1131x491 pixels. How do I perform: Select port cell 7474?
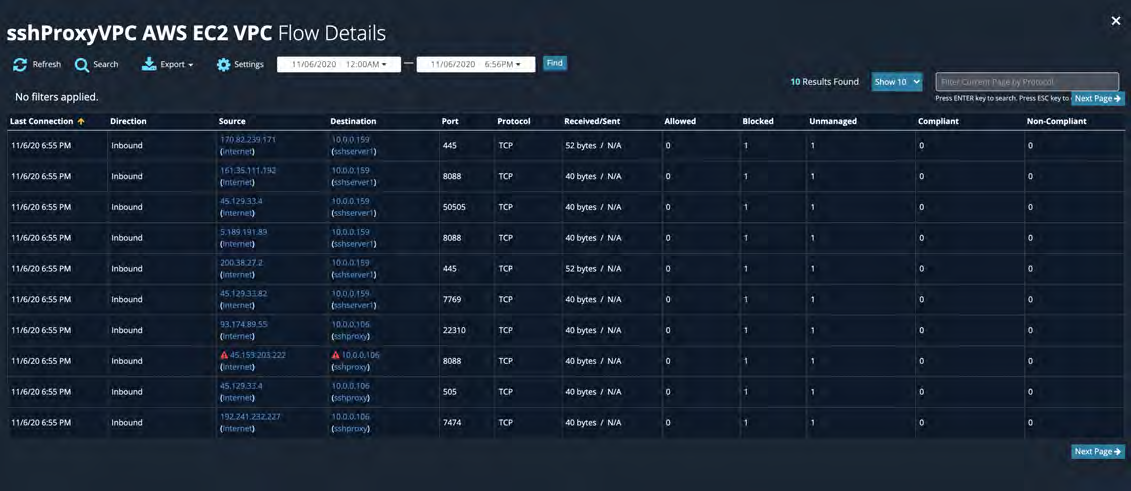coord(451,423)
